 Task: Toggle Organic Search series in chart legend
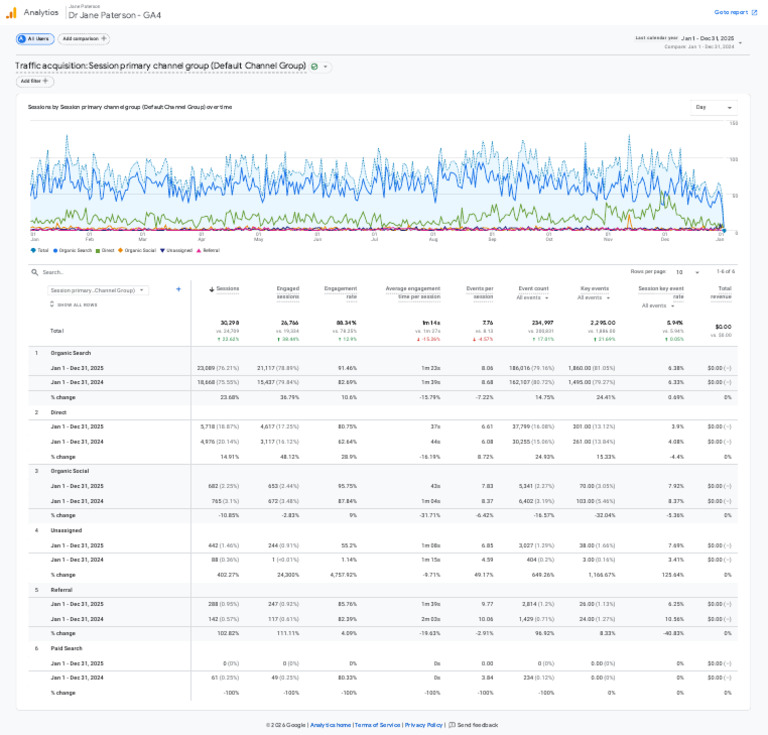(72, 250)
